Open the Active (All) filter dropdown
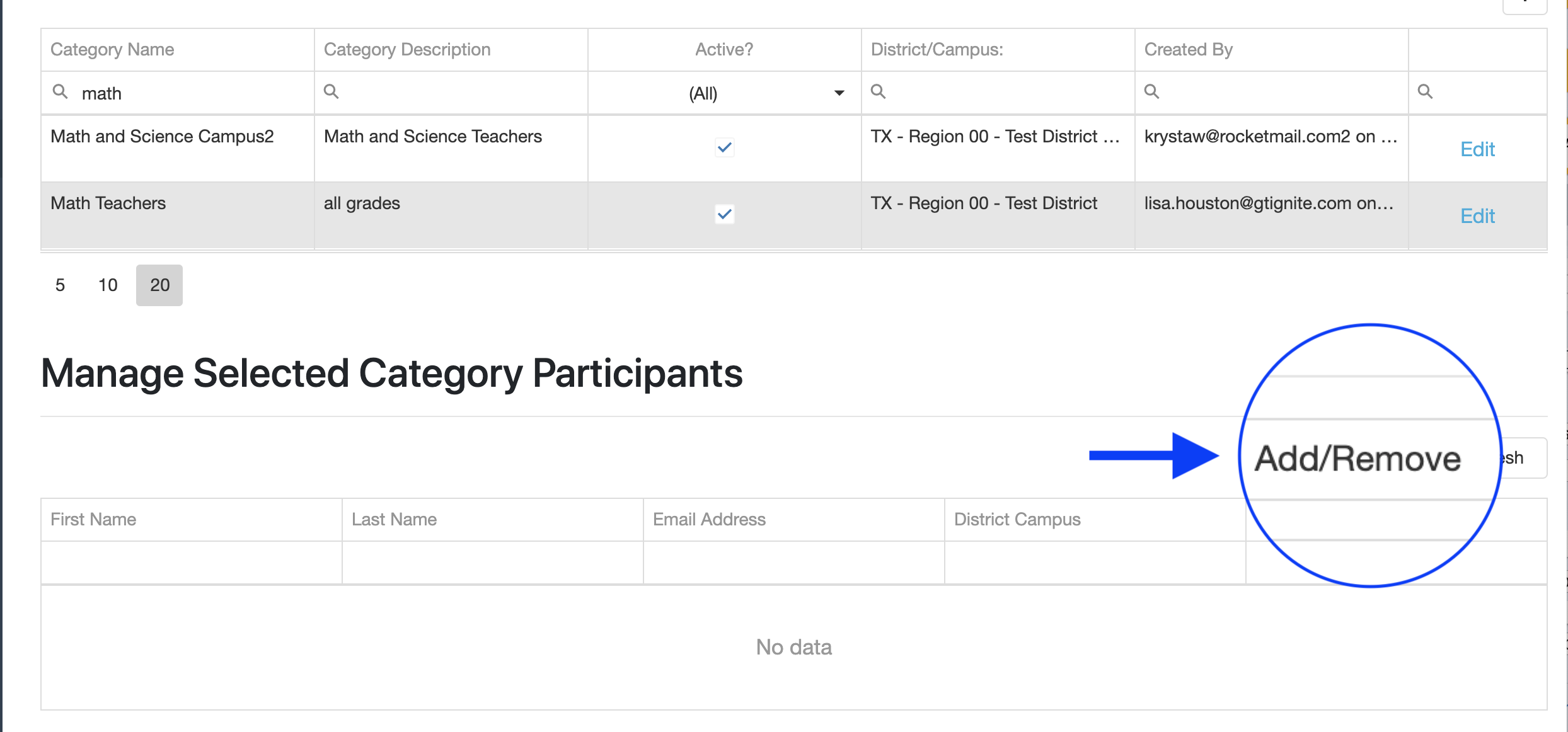The image size is (1568, 732). coord(703,93)
